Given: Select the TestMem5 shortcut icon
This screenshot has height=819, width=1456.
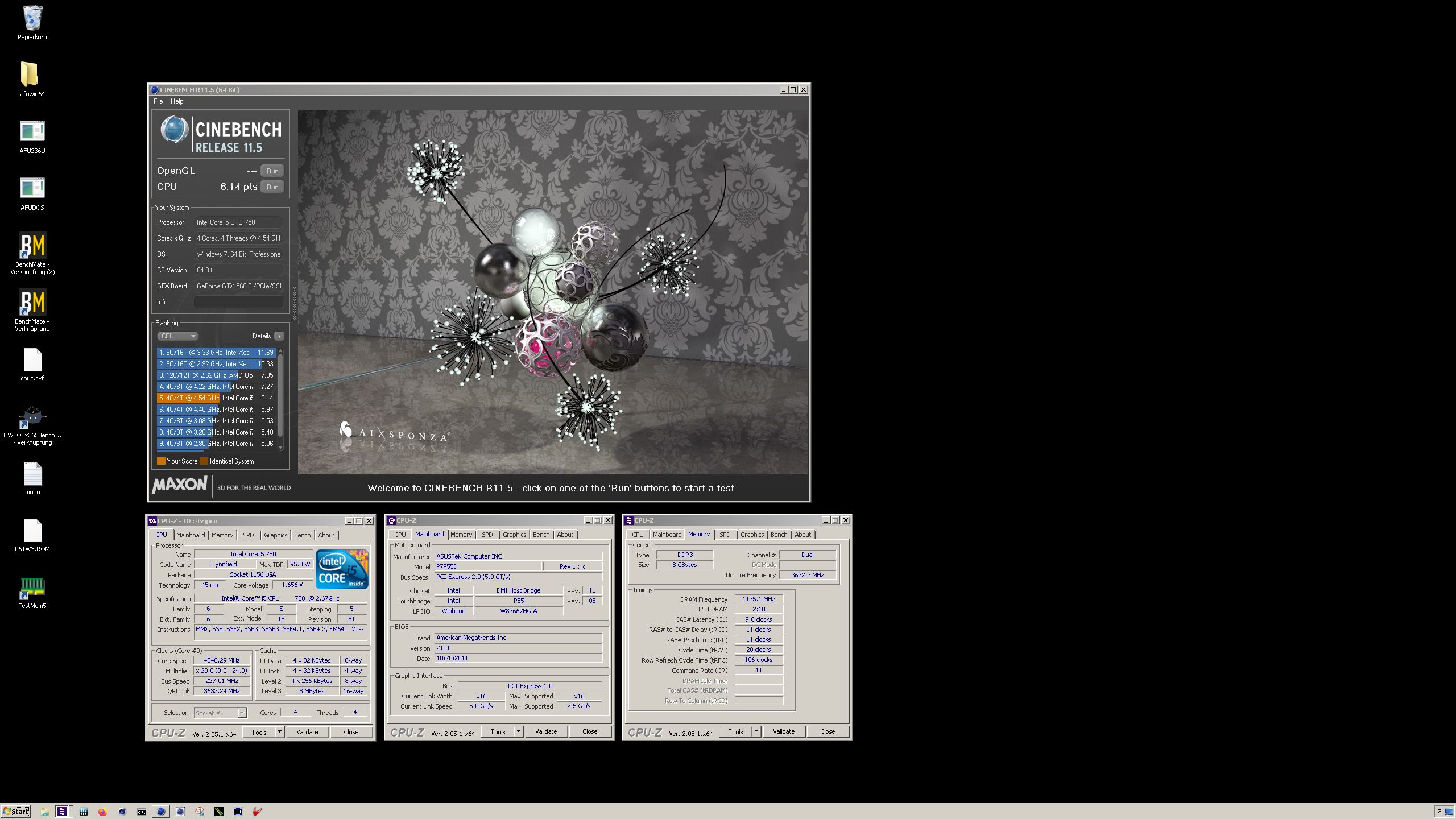Looking at the screenshot, I should pos(32,593).
